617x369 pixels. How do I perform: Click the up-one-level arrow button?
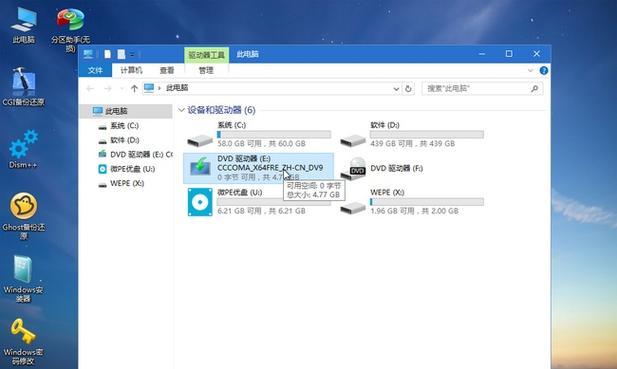(x=134, y=89)
